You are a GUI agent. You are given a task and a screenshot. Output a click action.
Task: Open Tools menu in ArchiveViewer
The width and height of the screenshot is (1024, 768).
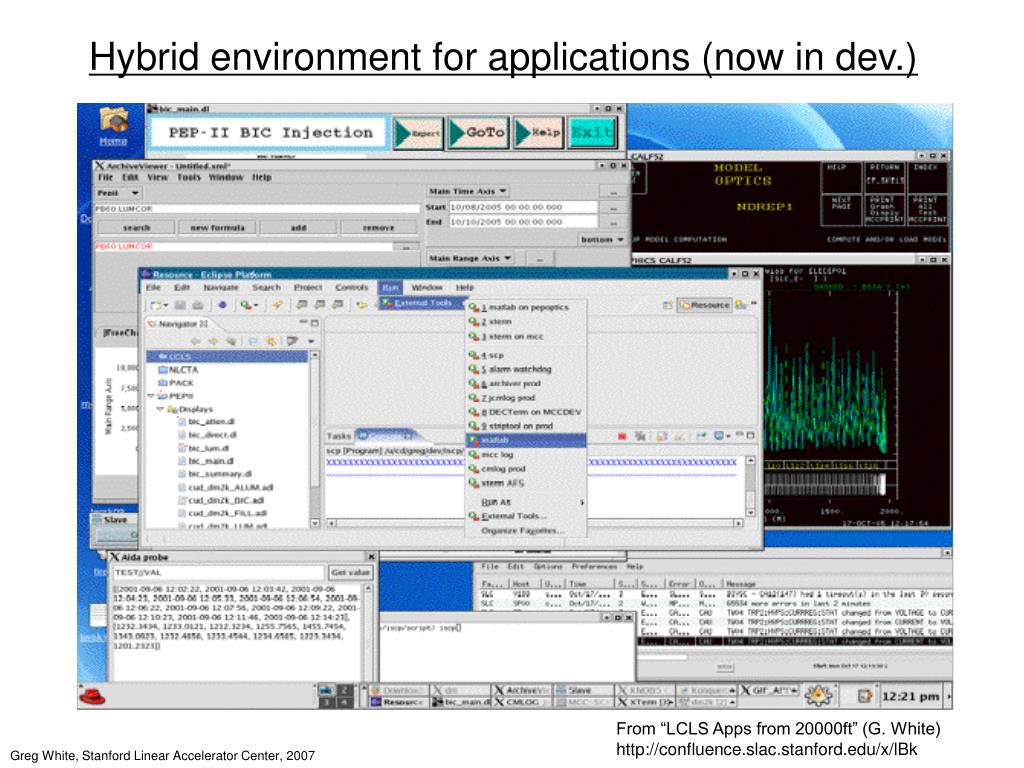click(189, 178)
